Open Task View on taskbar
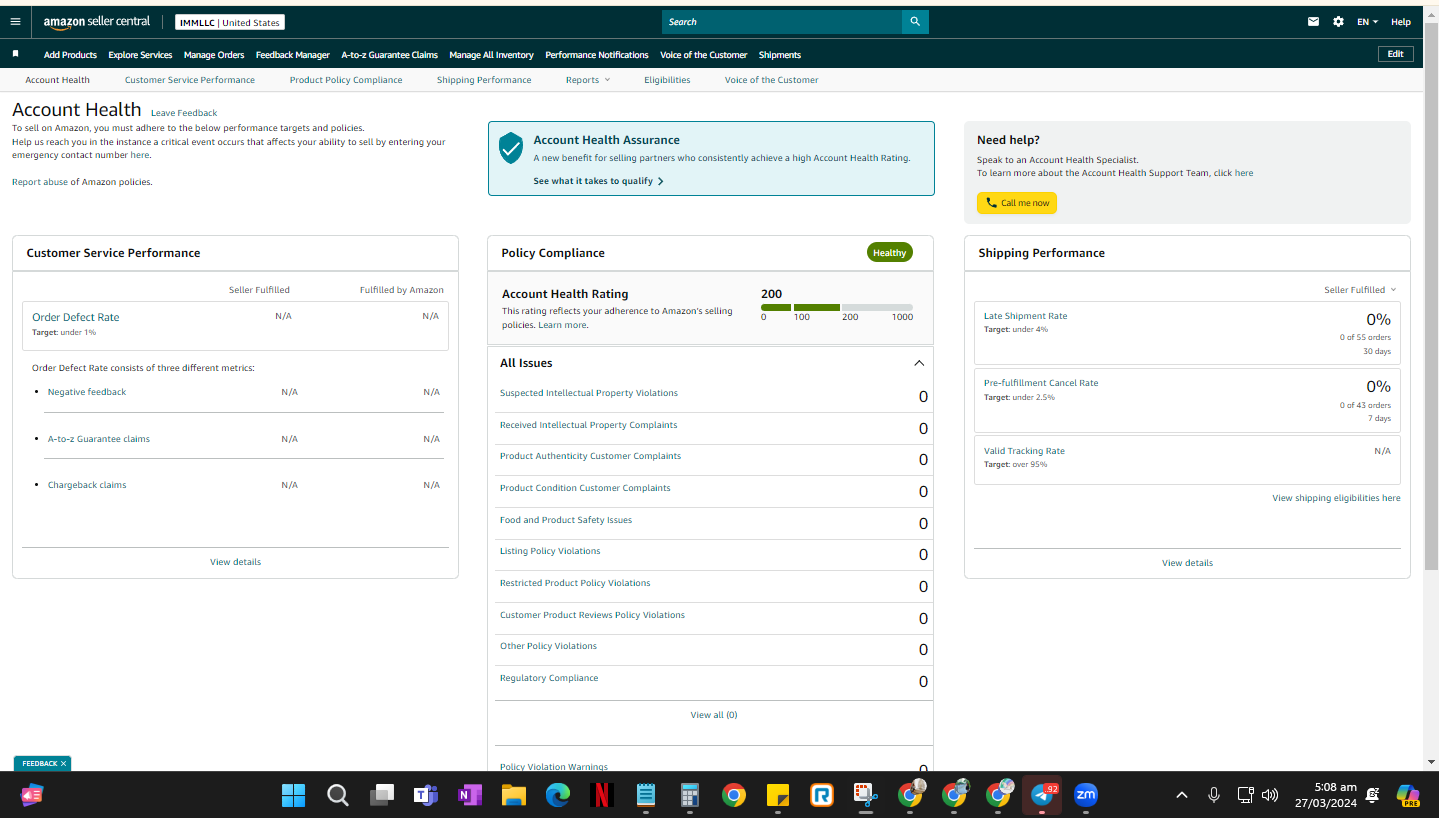The height and width of the screenshot is (818, 1439). pyautogui.click(x=382, y=795)
